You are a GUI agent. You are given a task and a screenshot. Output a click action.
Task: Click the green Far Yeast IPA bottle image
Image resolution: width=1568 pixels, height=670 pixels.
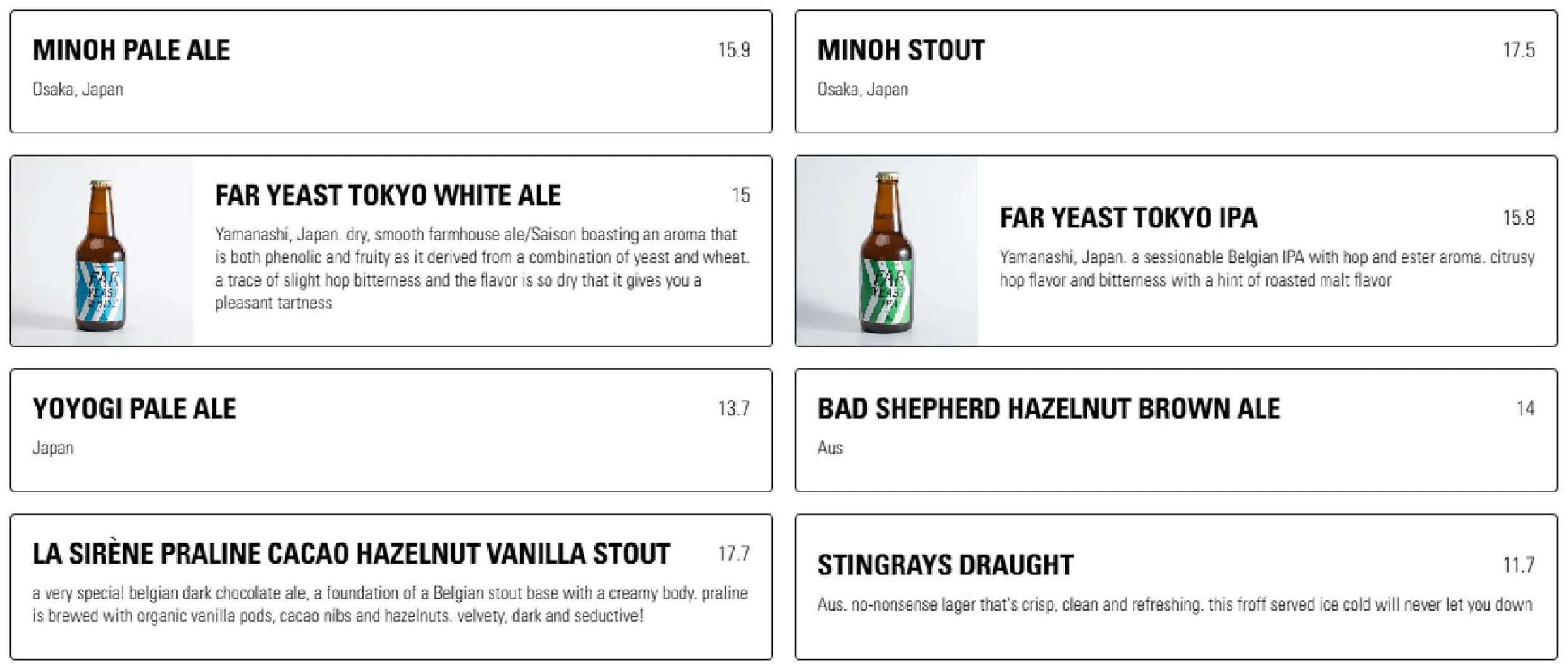click(886, 251)
